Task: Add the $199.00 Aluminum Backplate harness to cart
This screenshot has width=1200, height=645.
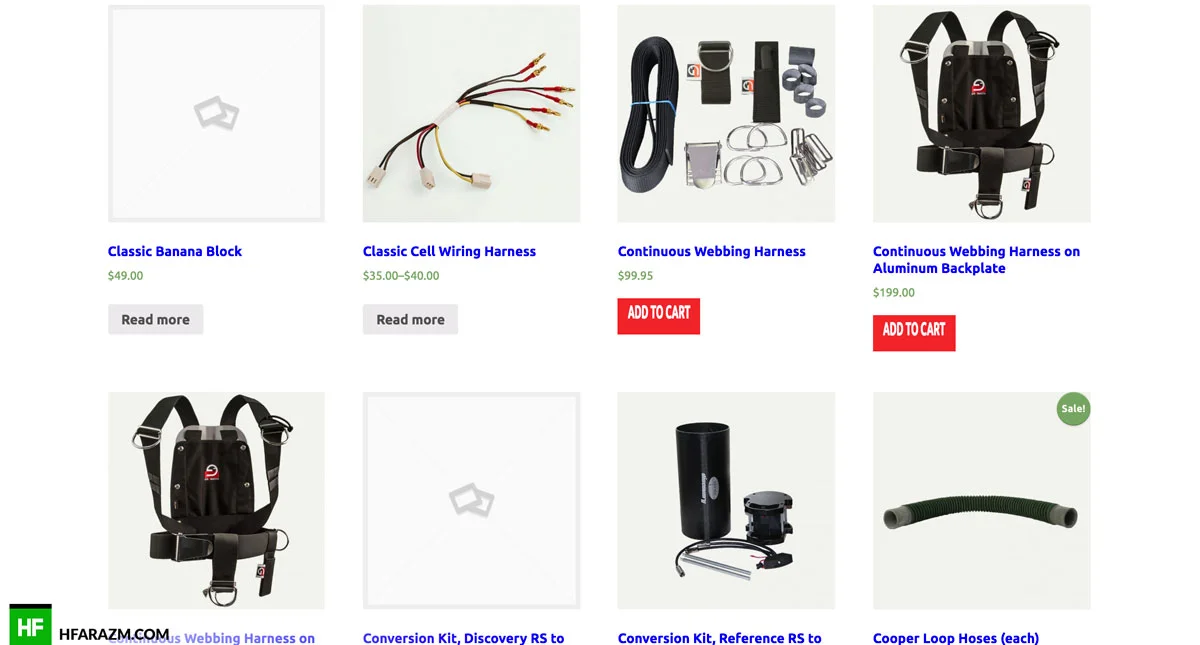Action: (x=914, y=333)
